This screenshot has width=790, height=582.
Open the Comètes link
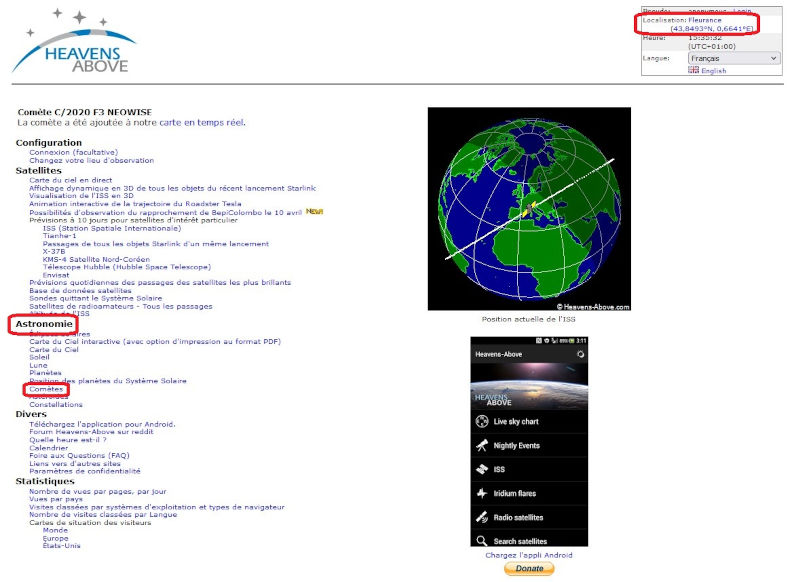(x=46, y=389)
